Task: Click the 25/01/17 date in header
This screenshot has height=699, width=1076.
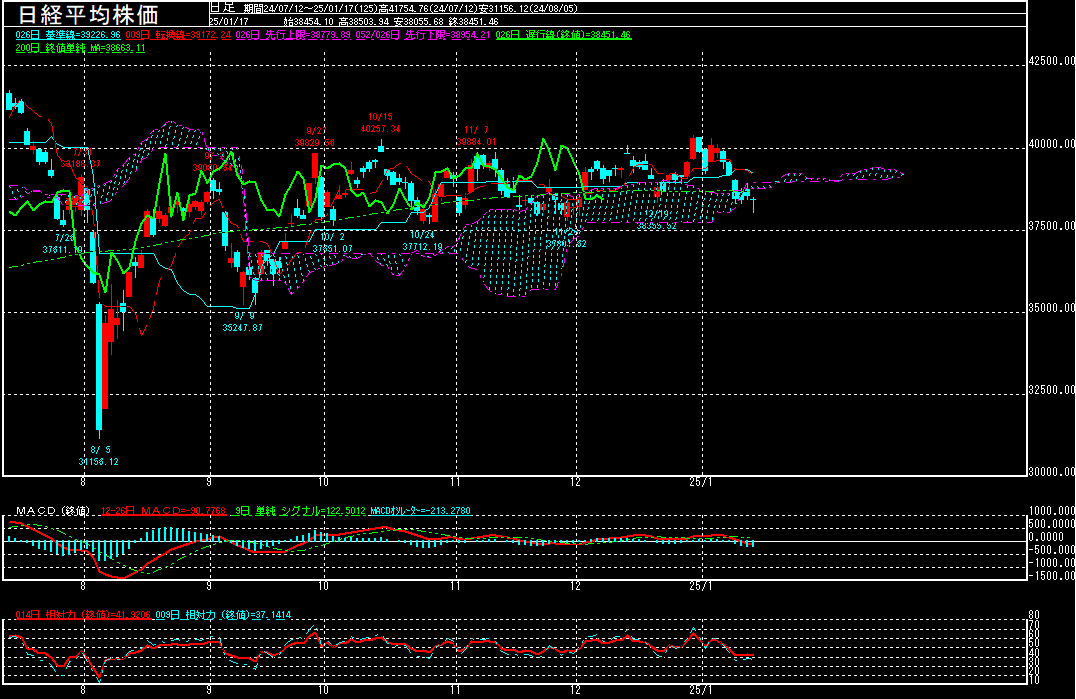Action: 229,21
